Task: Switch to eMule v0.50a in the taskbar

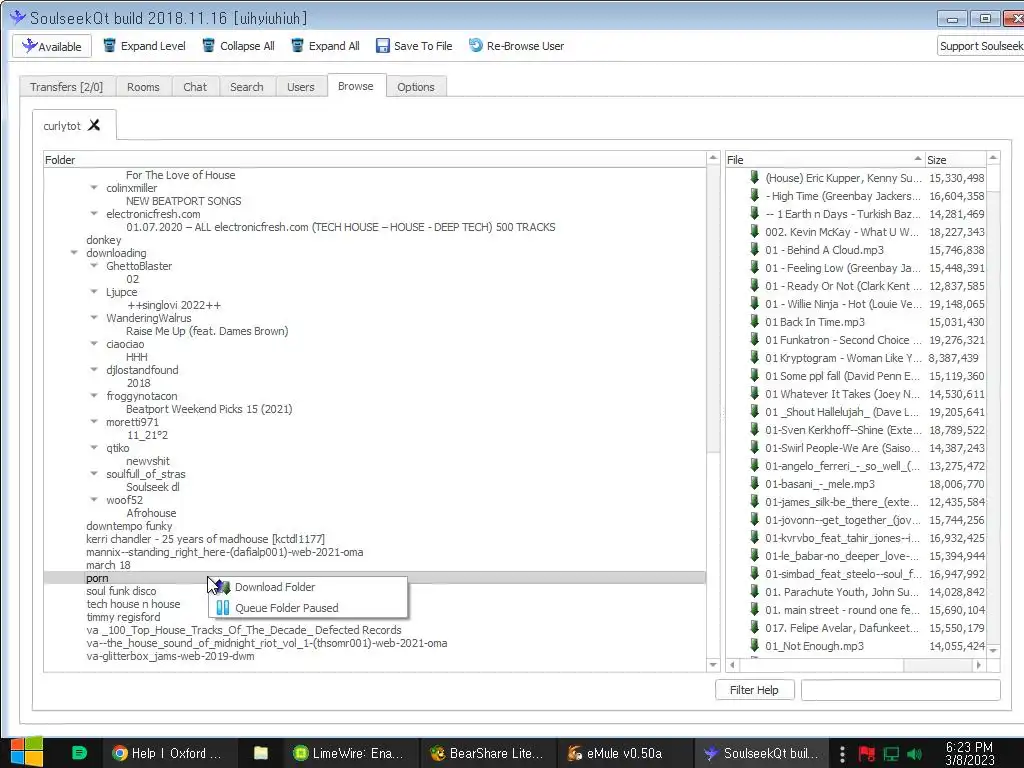Action: tap(624, 753)
